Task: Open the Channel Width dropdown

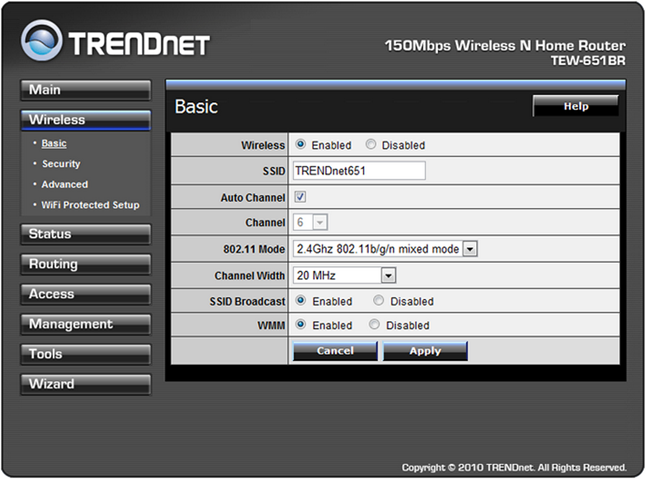Action: [x=344, y=275]
